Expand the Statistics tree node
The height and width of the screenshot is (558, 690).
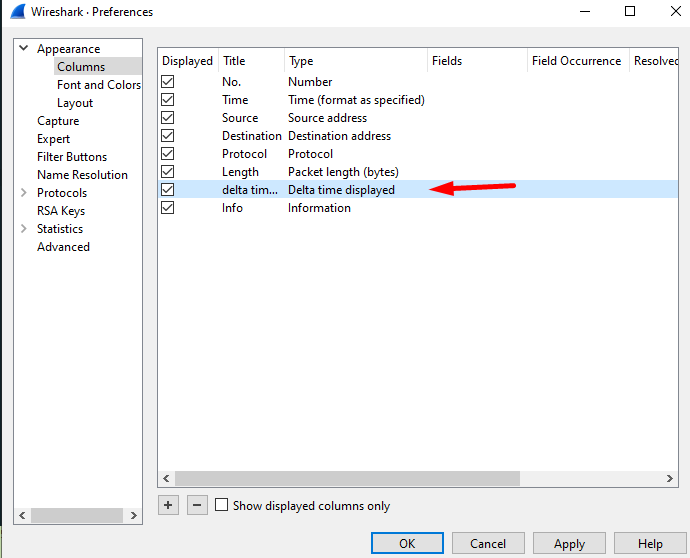(x=23, y=229)
